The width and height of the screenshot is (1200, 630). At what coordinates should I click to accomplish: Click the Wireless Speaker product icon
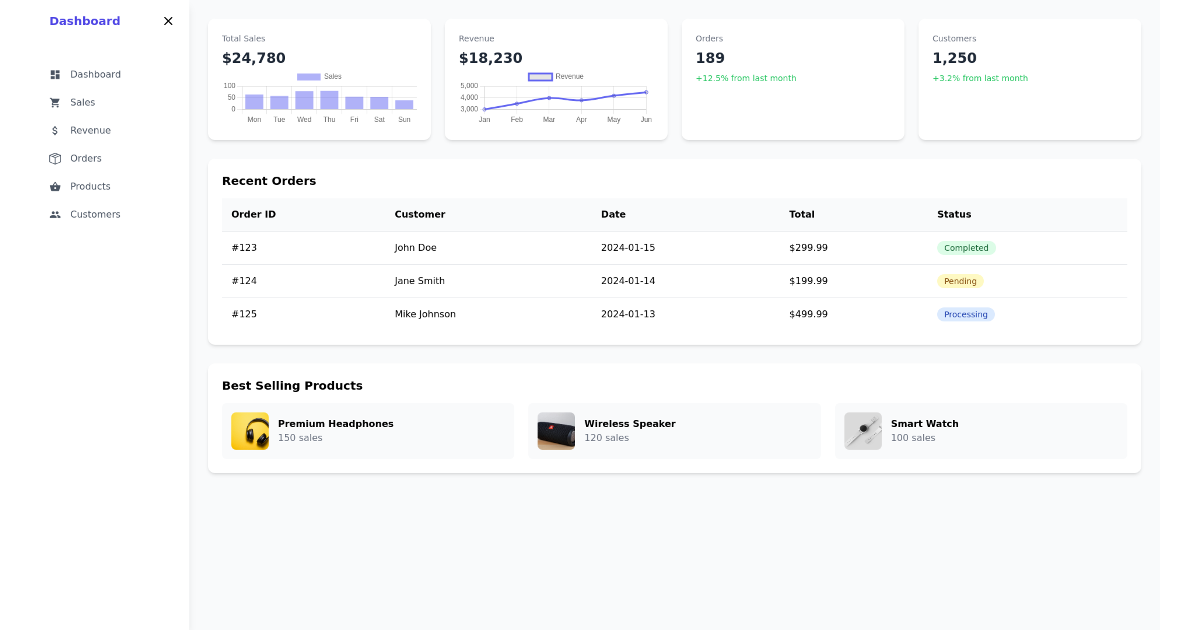pyautogui.click(x=556, y=430)
